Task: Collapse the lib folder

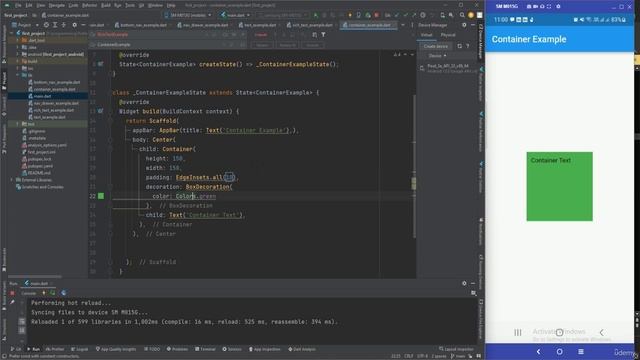Action: coord(18,75)
